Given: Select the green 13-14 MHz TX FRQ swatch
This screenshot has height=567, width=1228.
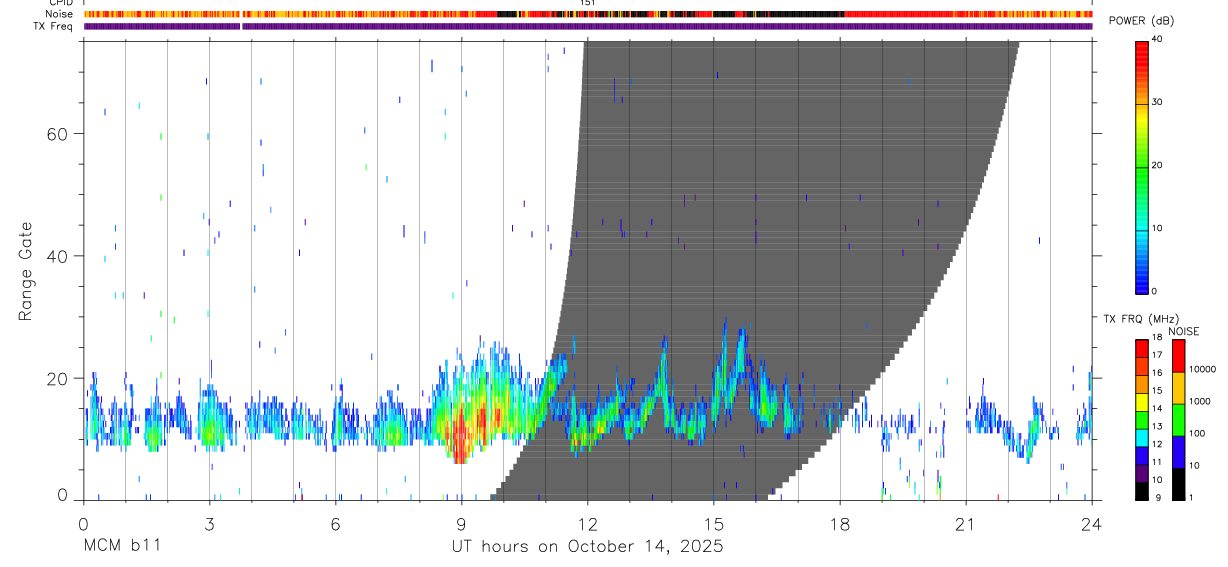Looking at the screenshot, I should pos(1141,419).
